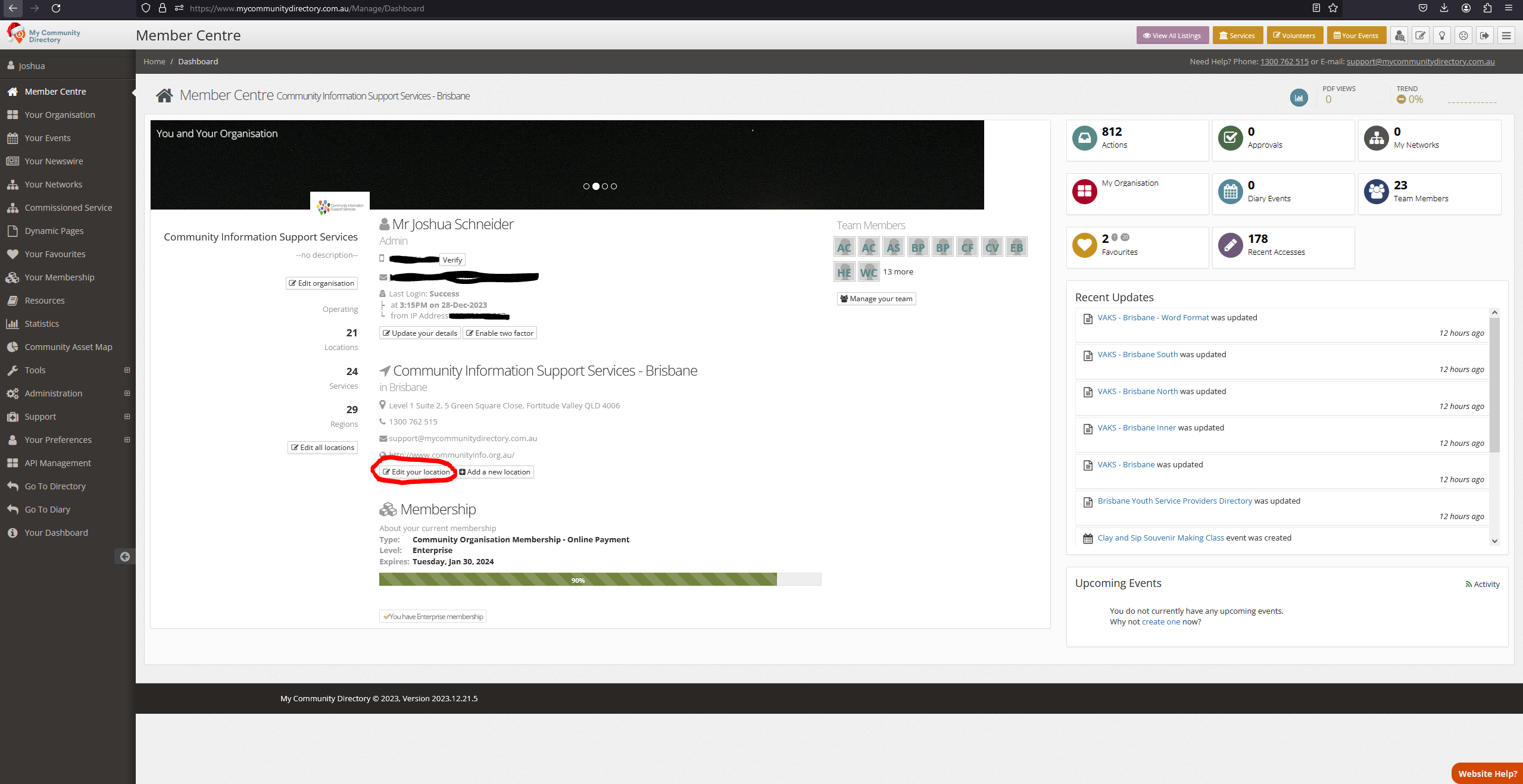The width and height of the screenshot is (1523, 784).
Task: Click the View All Listings button
Action: (x=1172, y=36)
